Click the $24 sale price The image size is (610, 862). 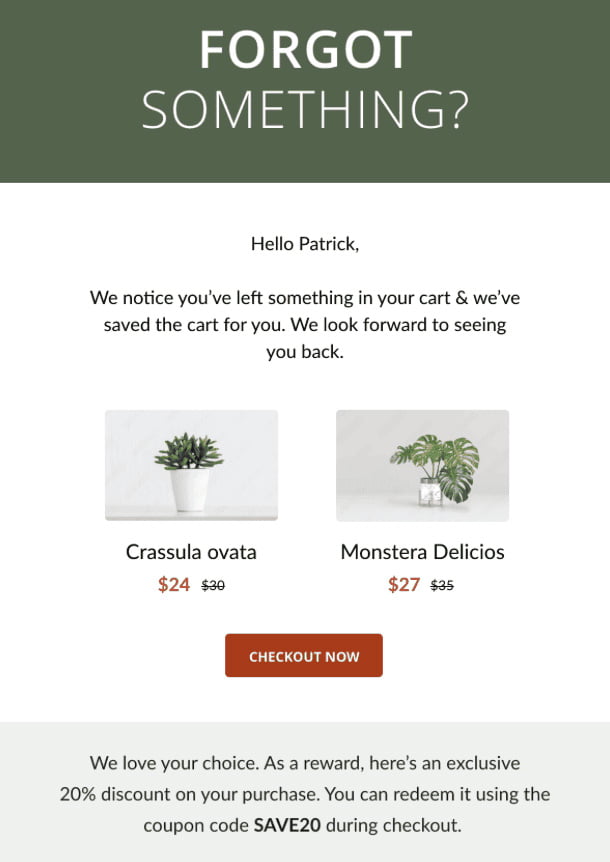tap(174, 584)
